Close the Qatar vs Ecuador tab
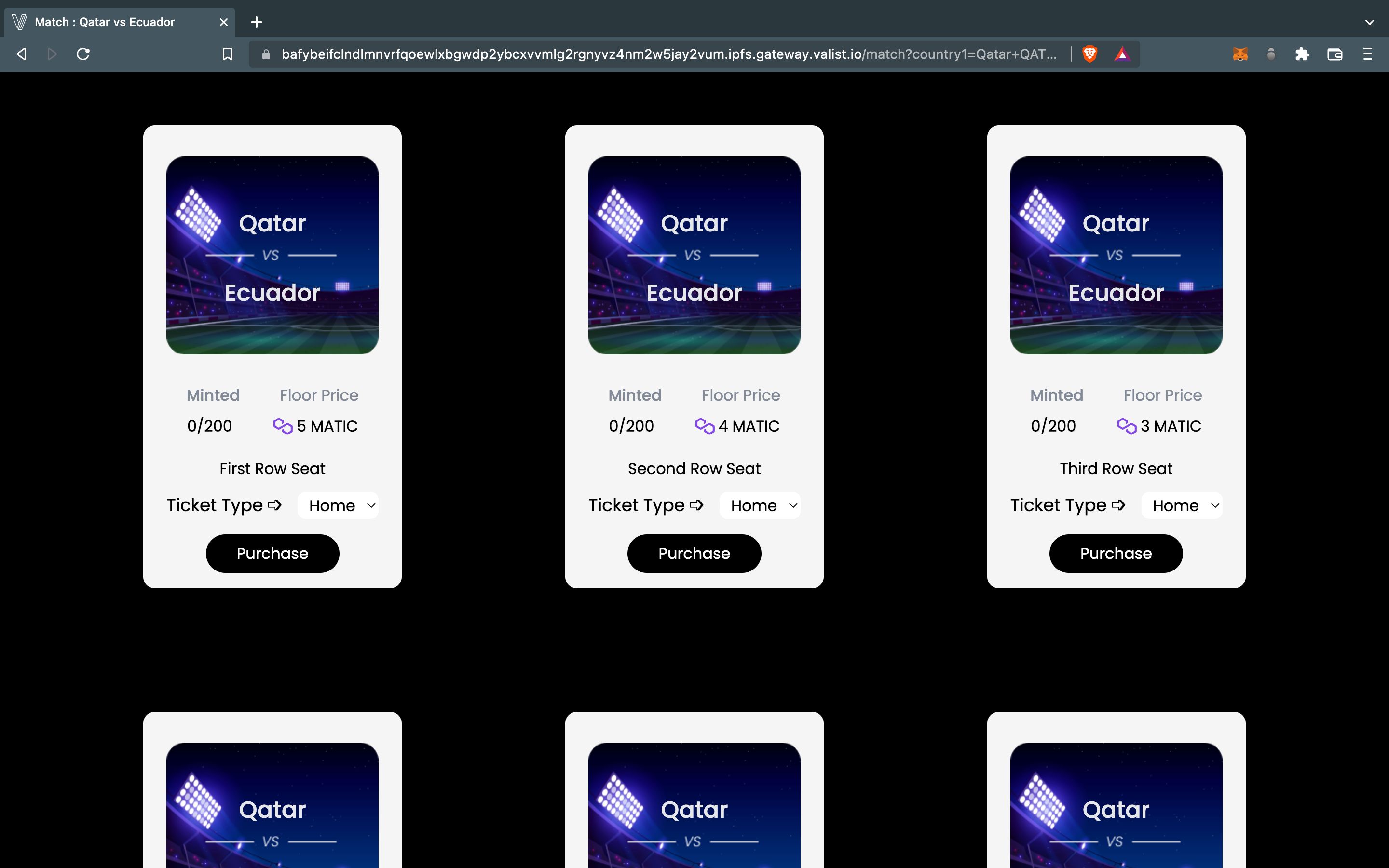Image resolution: width=1389 pixels, height=868 pixels. [224, 22]
